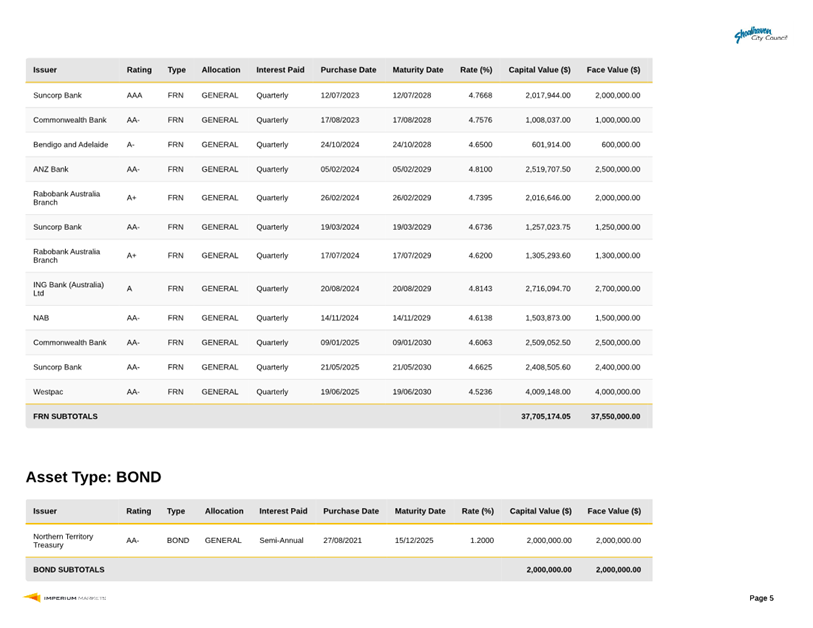Click the Maturity Date header in top table
This screenshot has width=813, height=628.
click(x=418, y=70)
